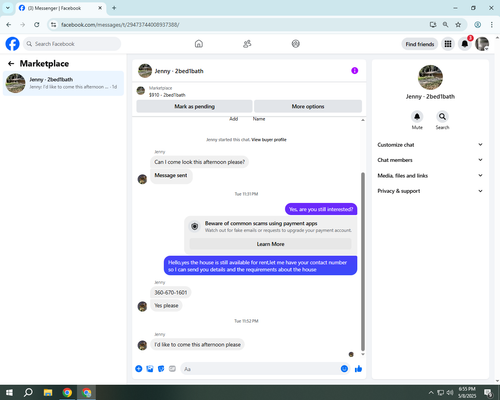Search within the conversation
Image resolution: width=500 pixels, height=400 pixels.
click(442, 117)
